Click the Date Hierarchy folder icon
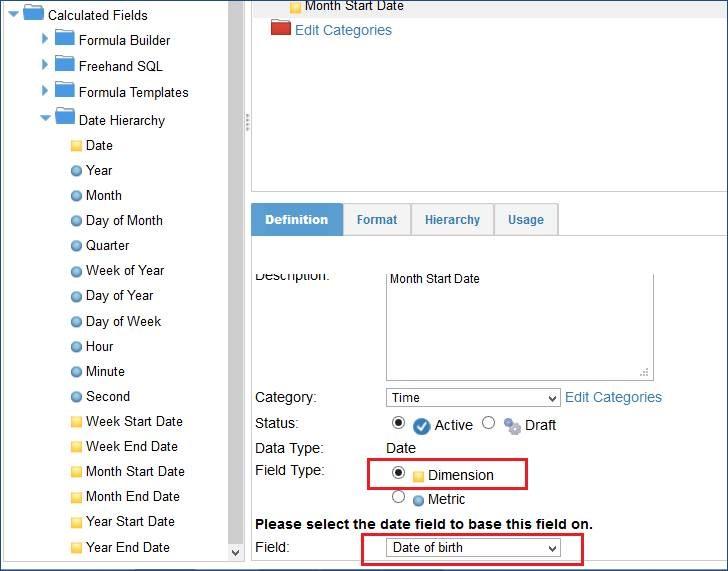The image size is (728, 571). click(x=65, y=117)
